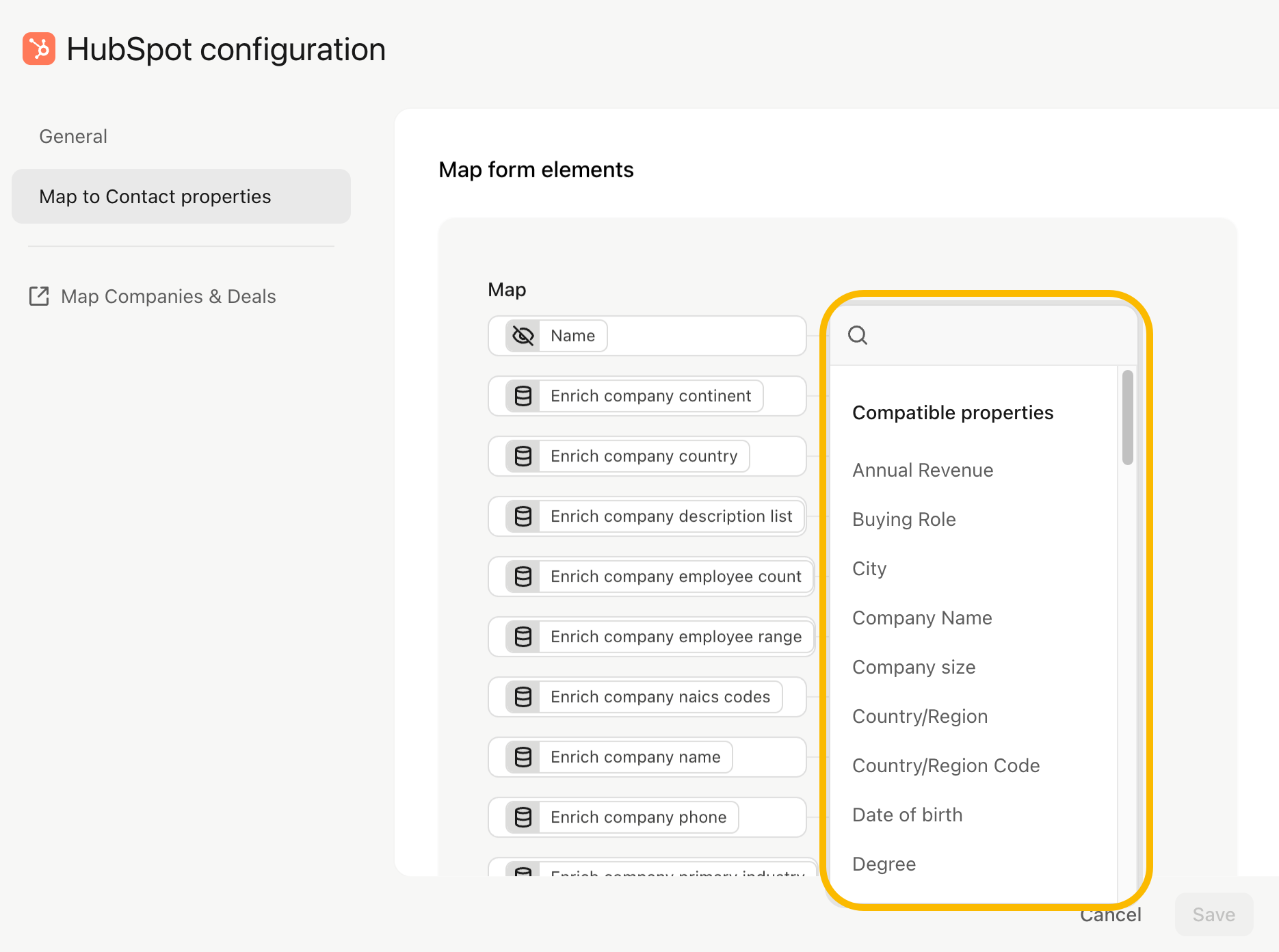Click the Name form element chip
Viewport: 1279px width, 952px height.
pyautogui.click(x=556, y=336)
